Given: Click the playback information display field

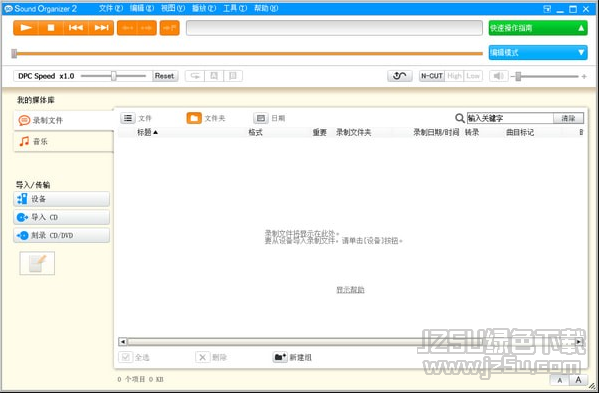Looking at the screenshot, I should [x=334, y=28].
